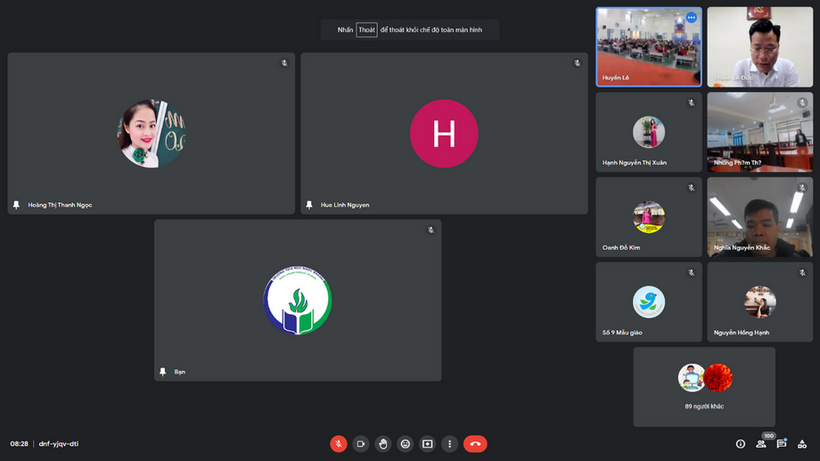
Task: Click the 'Thoát' key hint in fullscreen banner
Action: [367, 30]
